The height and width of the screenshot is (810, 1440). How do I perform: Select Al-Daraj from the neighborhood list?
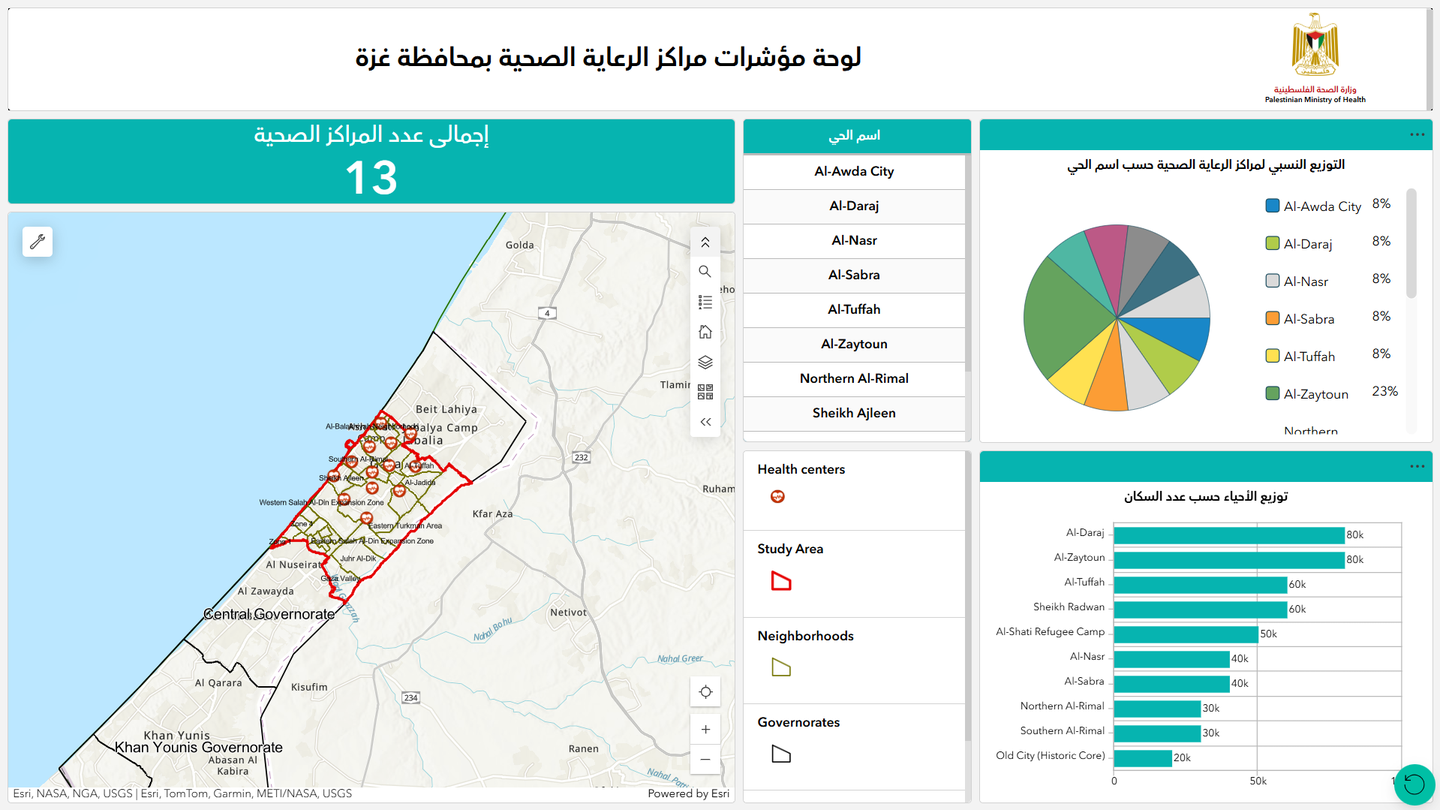[x=854, y=206]
